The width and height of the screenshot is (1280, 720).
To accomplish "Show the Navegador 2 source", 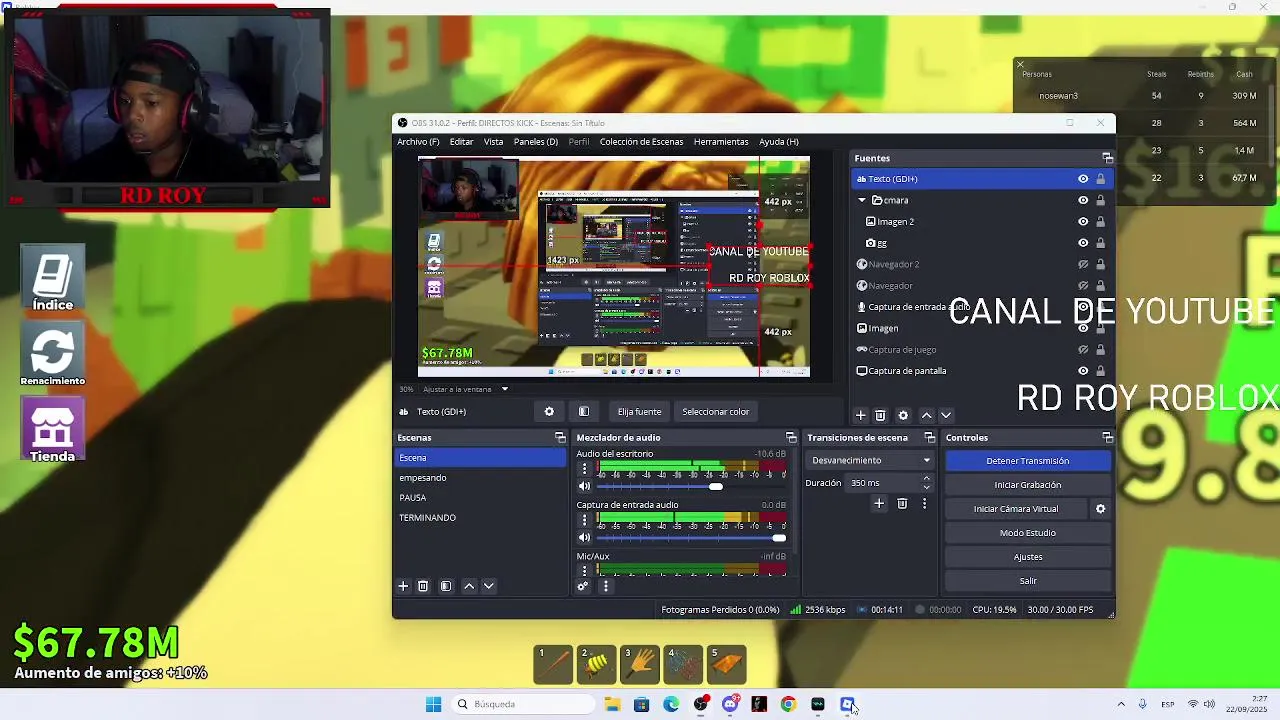I will click(1083, 265).
